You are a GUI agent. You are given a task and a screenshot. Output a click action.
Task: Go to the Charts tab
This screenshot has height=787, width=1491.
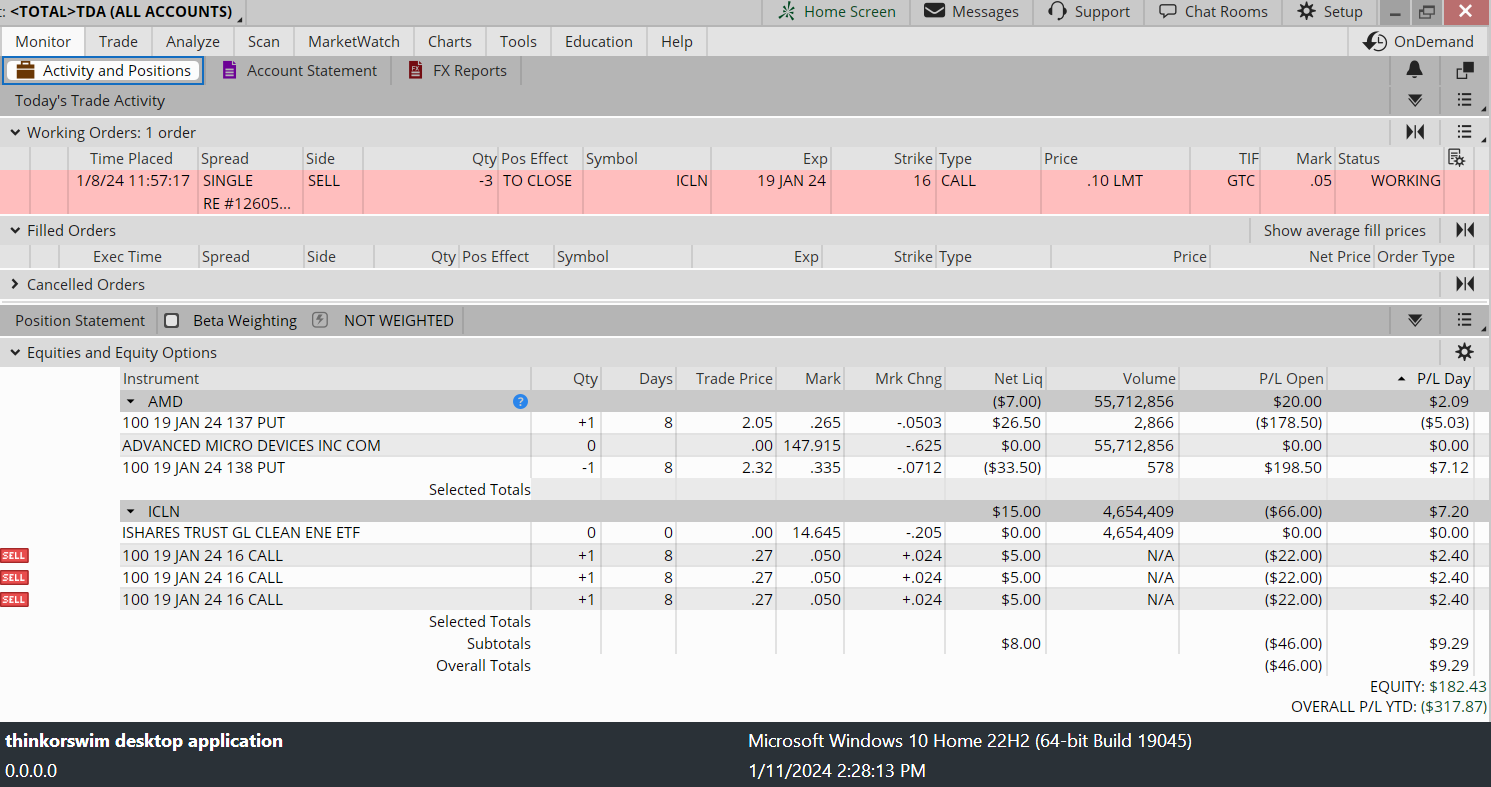450,42
